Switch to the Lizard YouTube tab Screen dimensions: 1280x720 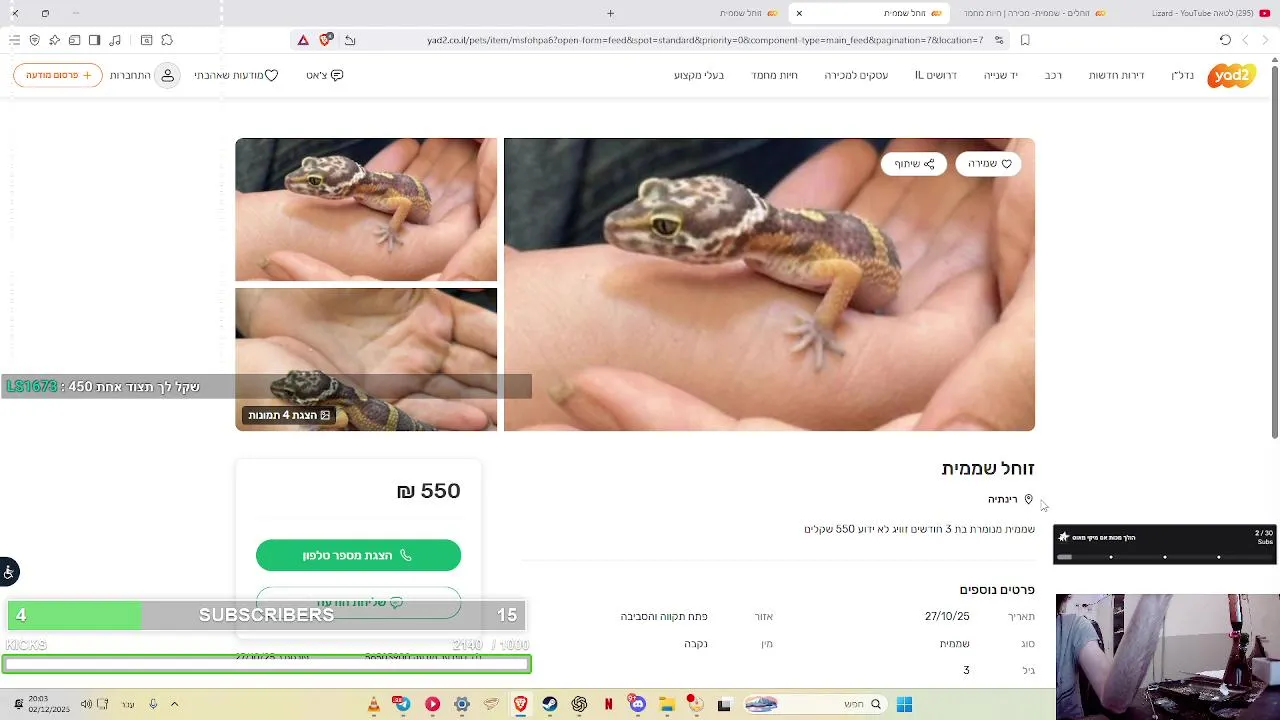[x=1210, y=13]
